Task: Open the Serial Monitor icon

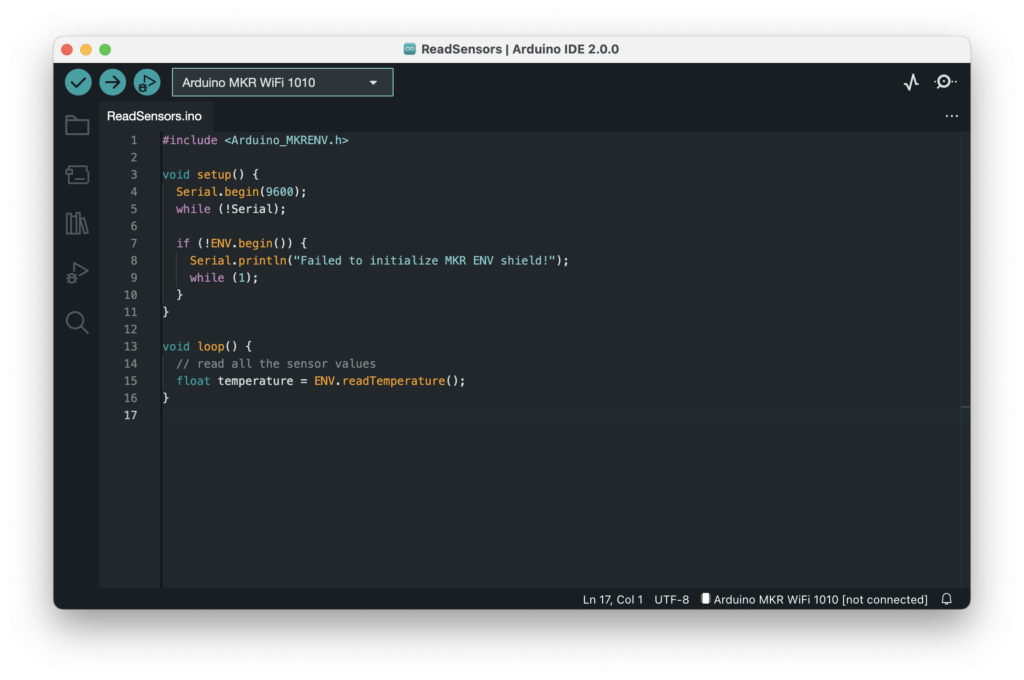Action: coord(944,82)
